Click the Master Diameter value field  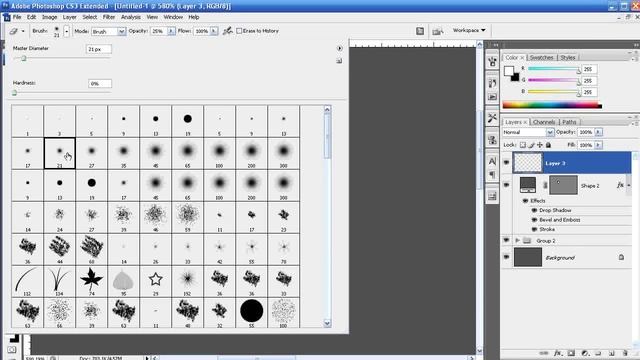99,49
